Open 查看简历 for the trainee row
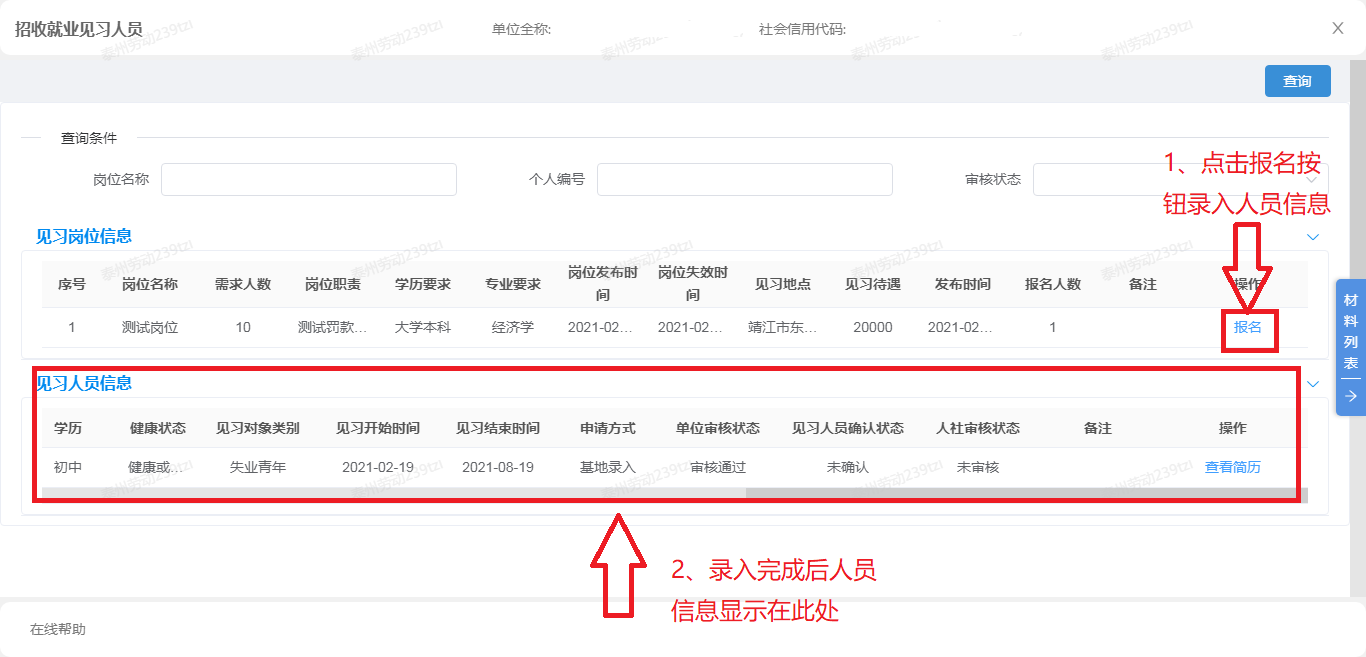The width and height of the screenshot is (1366, 657). [x=1232, y=467]
